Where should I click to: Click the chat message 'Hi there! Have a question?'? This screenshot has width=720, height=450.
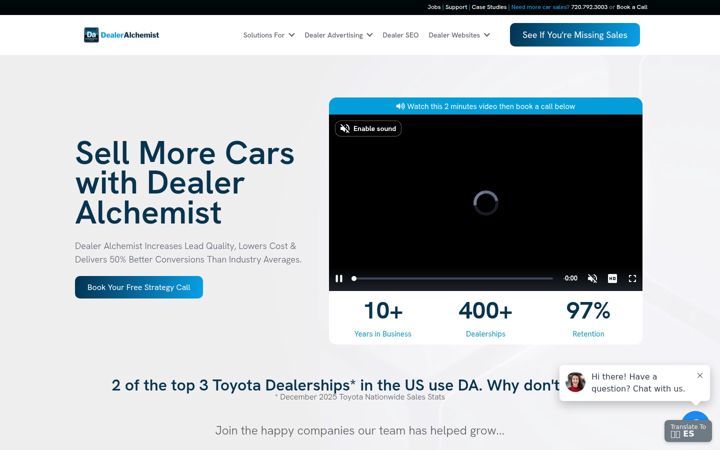pos(638,382)
